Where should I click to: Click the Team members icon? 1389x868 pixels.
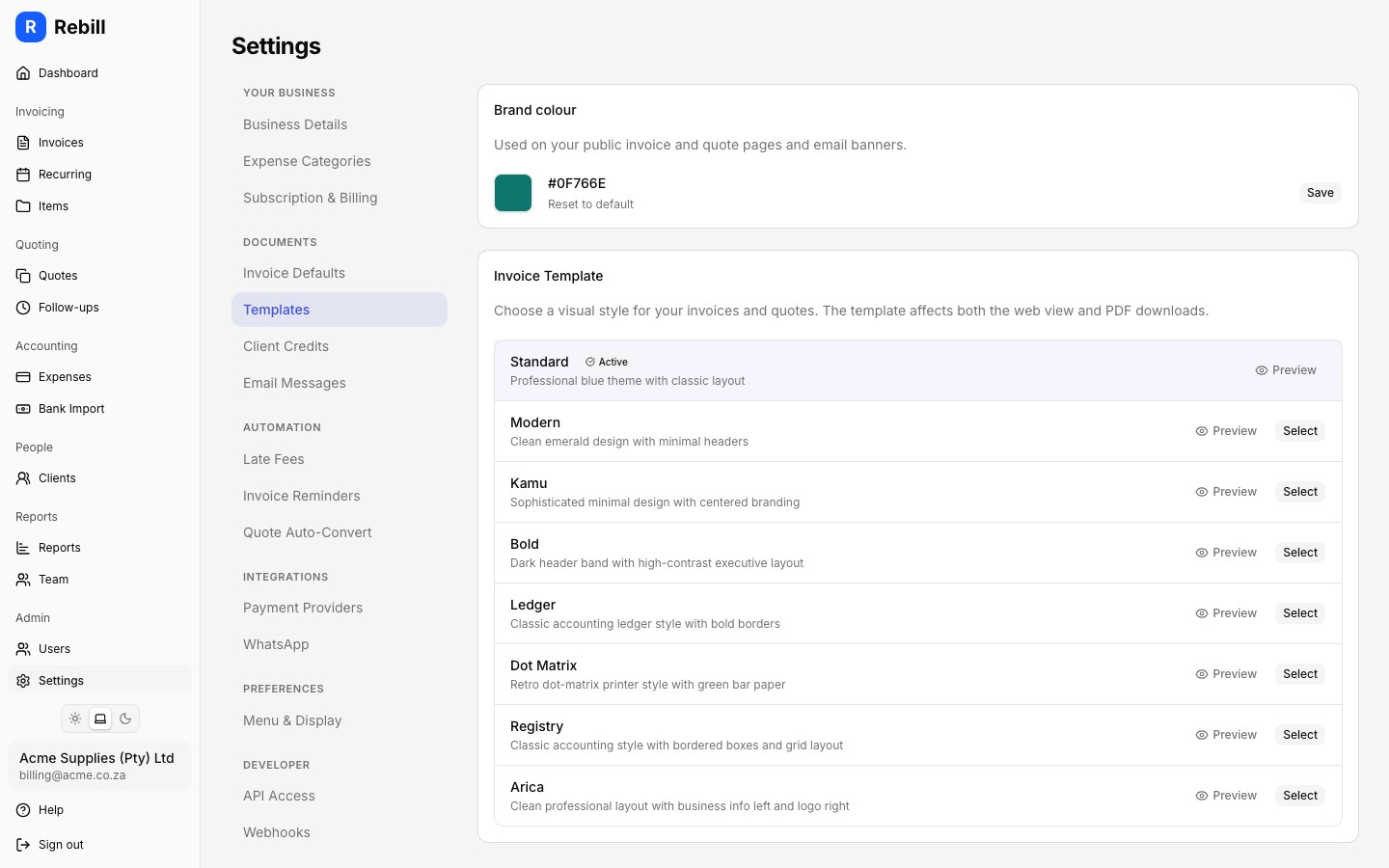click(x=23, y=580)
